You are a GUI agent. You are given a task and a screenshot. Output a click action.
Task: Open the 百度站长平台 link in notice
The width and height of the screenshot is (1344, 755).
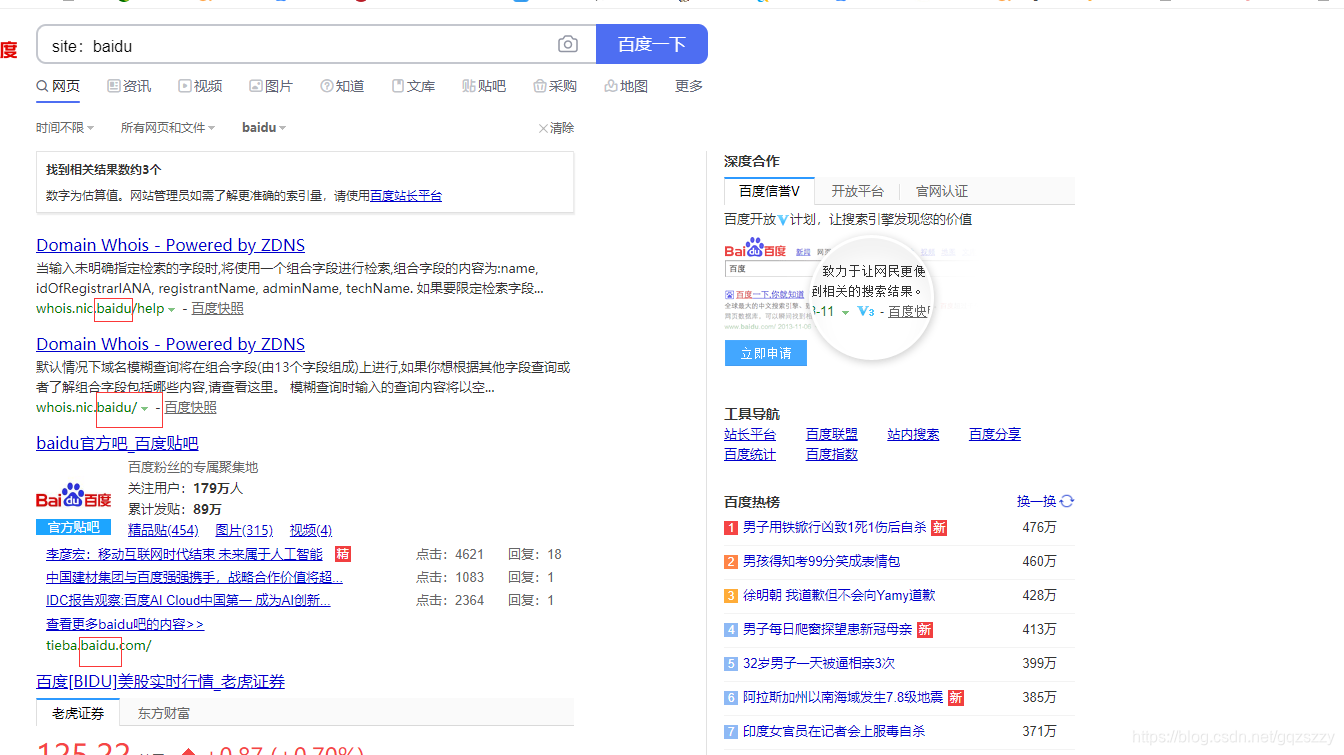click(x=406, y=196)
